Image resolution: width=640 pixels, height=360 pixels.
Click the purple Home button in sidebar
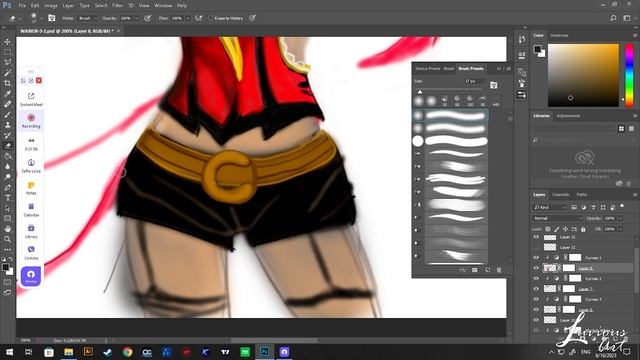click(31, 276)
